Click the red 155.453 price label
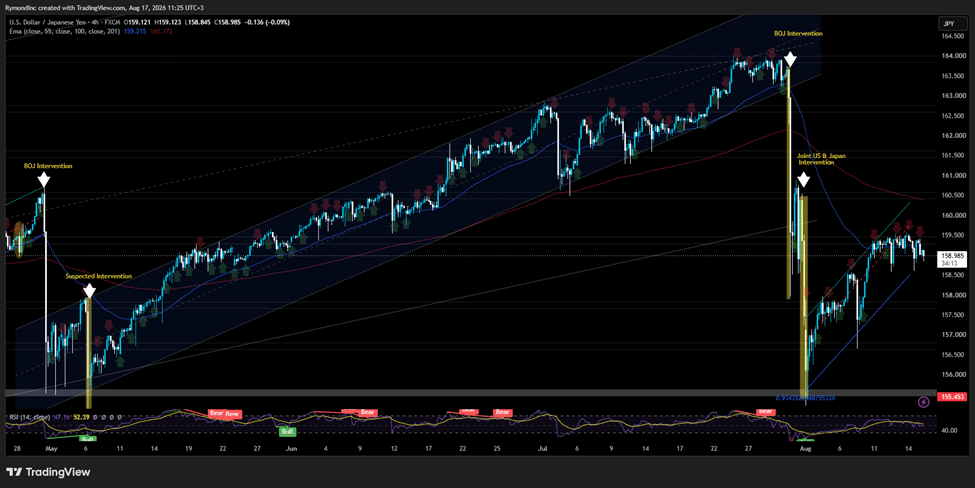The image size is (975, 488). coord(953,396)
